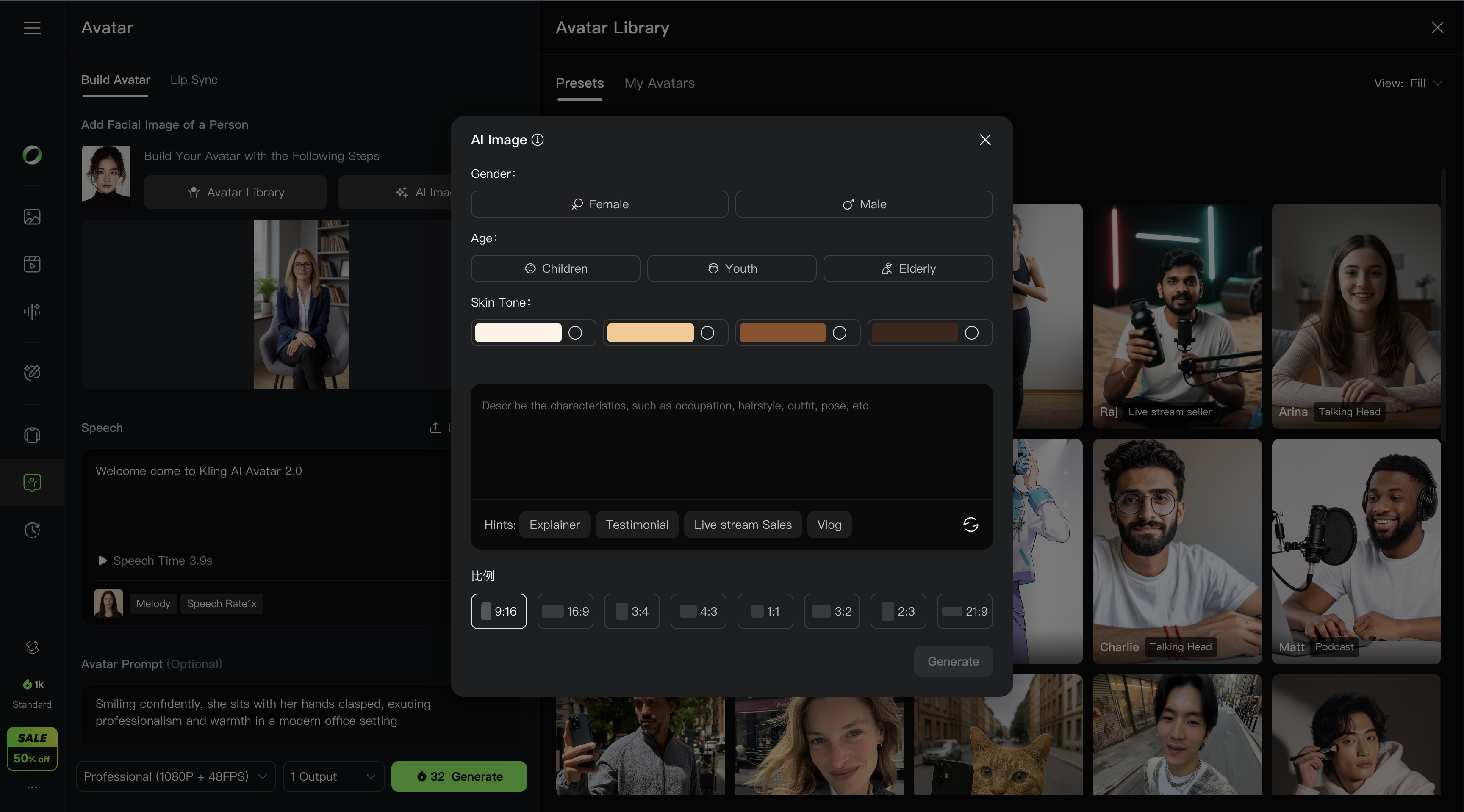
Task: Open the video generation sidebar icon
Action: [x=32, y=264]
